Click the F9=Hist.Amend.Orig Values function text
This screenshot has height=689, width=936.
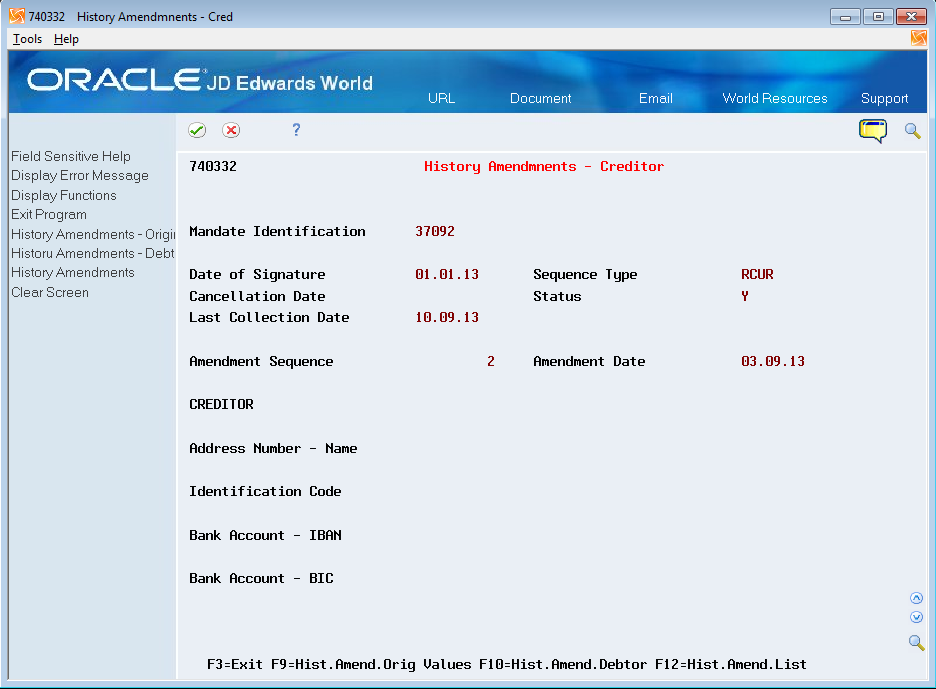pyautogui.click(x=371, y=665)
